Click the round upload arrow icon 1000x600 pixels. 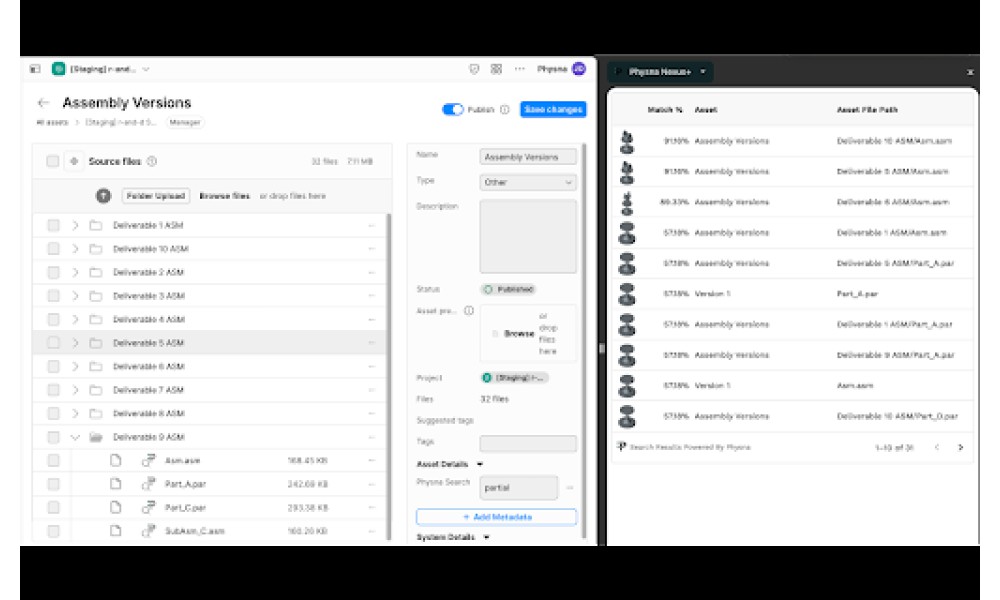[103, 196]
